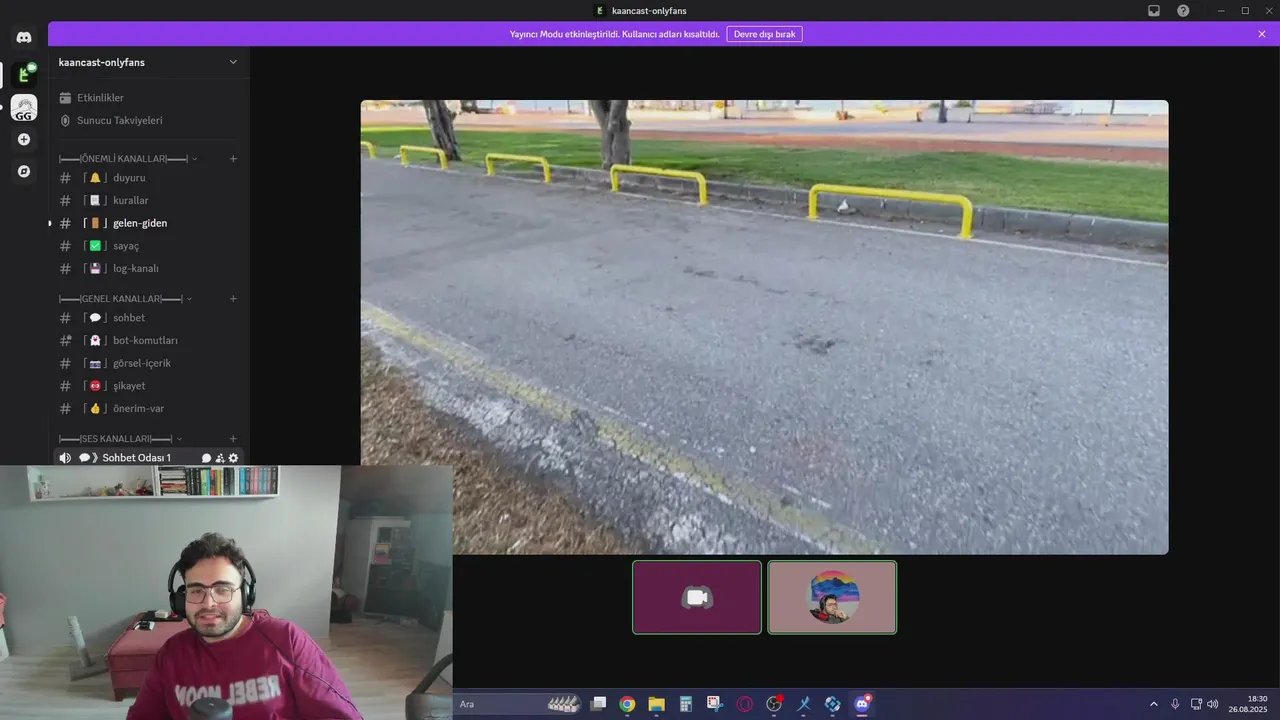Open network settings from the system tray

click(1196, 704)
